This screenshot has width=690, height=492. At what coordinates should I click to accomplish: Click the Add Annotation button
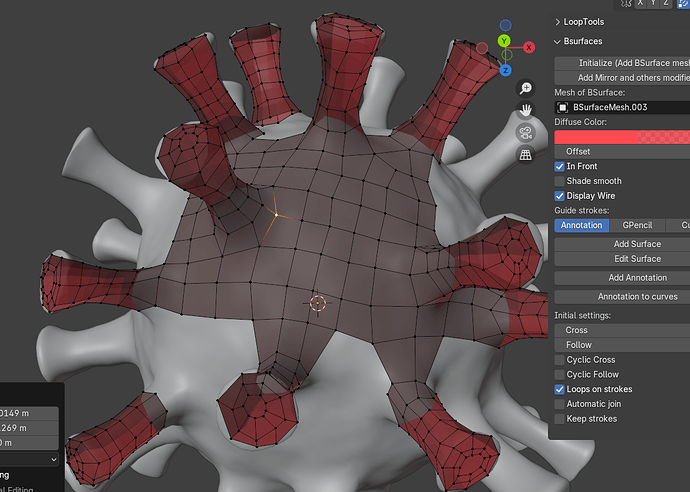[x=622, y=278]
